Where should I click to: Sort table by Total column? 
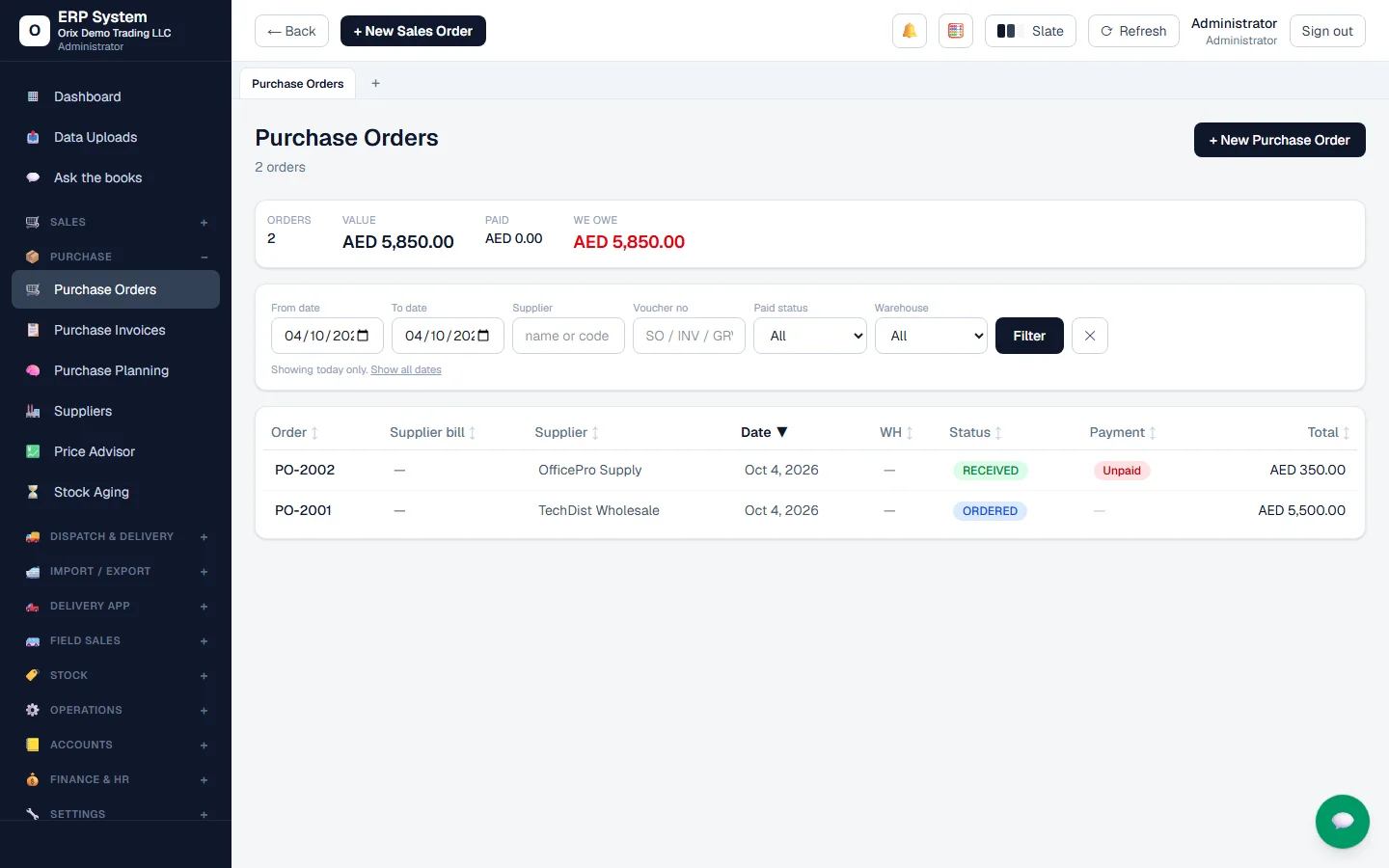1328,432
